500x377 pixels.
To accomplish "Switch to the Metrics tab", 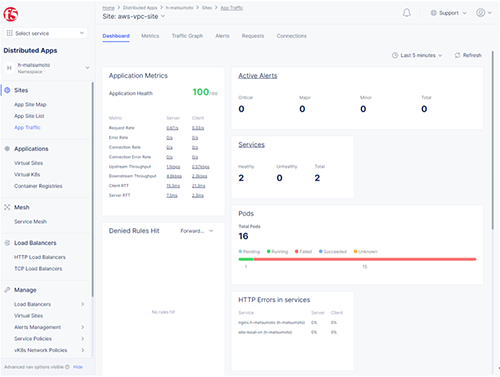I will tap(150, 36).
